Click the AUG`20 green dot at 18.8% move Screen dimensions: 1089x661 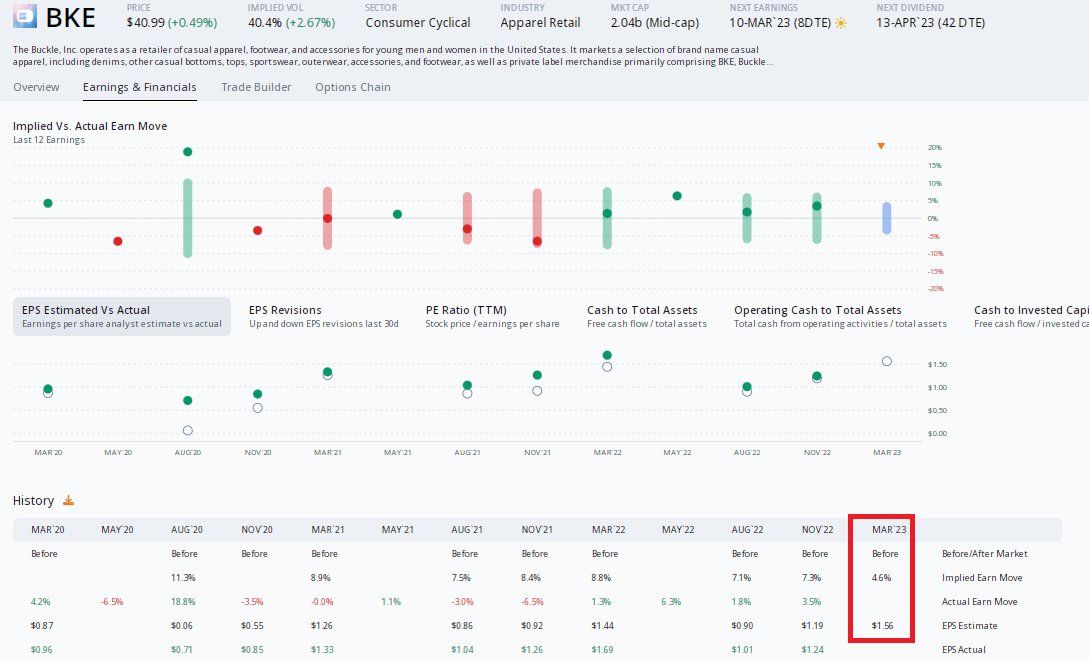(188, 151)
